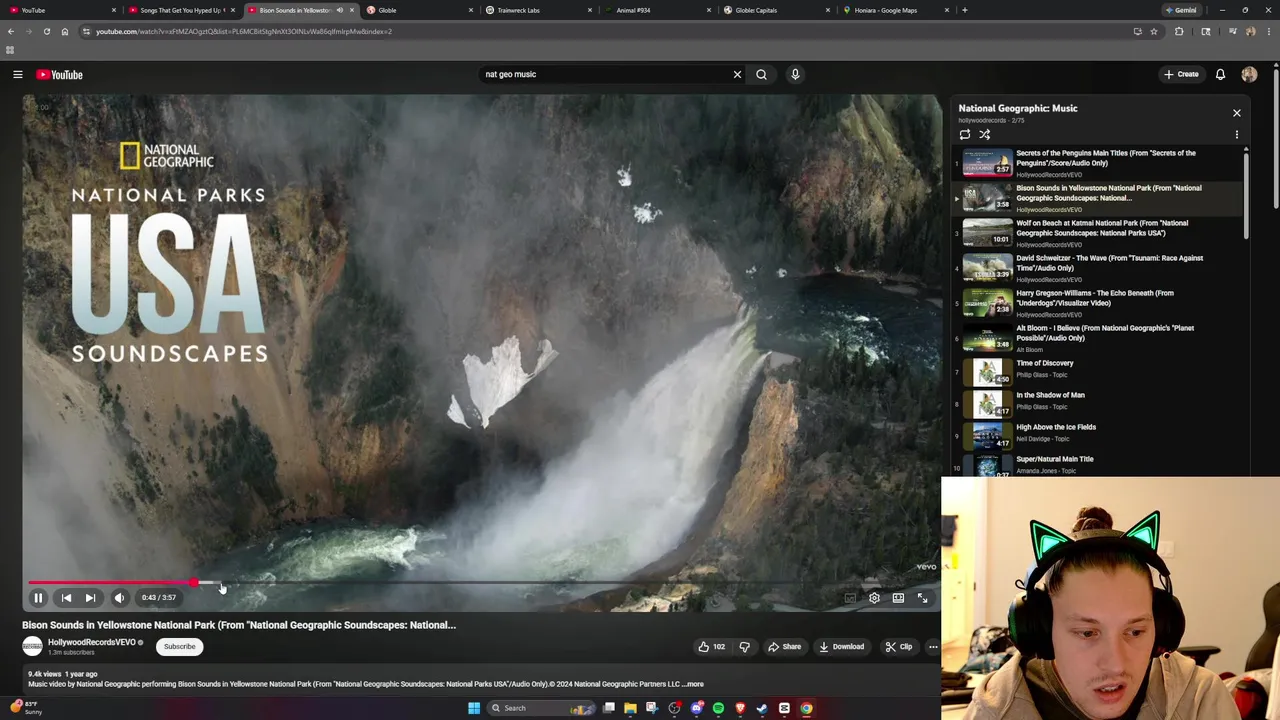Screen dimensions: 1280x720
Task: Play Secrets of the Penguins Main Titles
Action: 1097,163
